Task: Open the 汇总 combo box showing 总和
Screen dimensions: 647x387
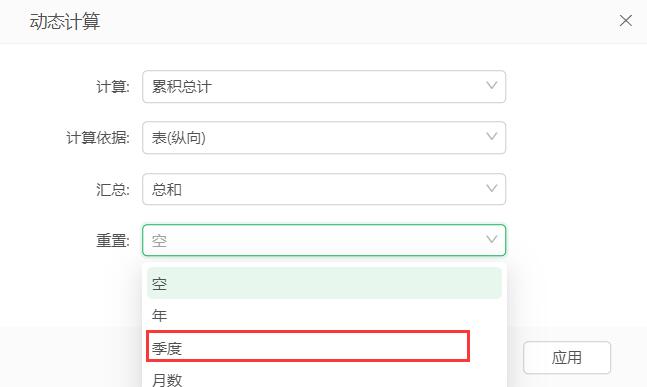Action: tap(324, 189)
